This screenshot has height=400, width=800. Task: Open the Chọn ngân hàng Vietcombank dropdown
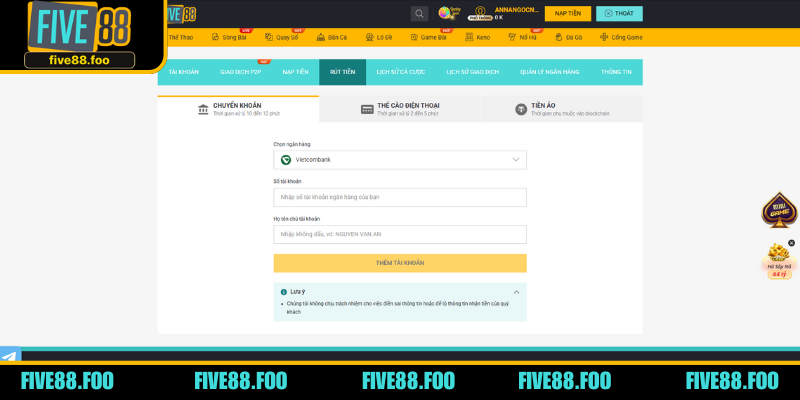(x=399, y=160)
